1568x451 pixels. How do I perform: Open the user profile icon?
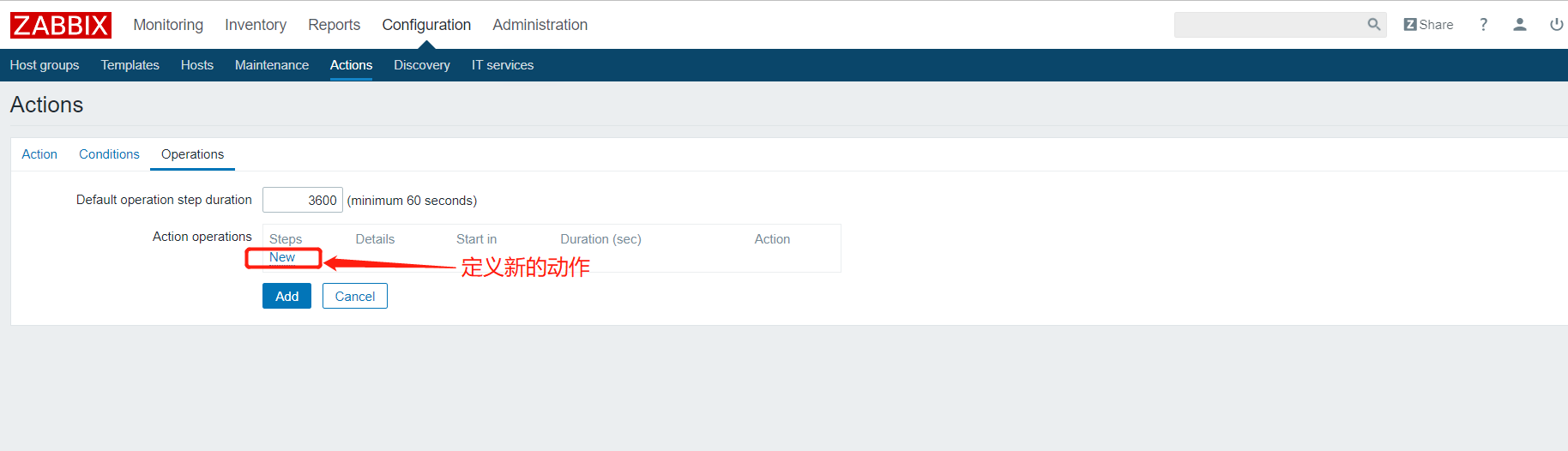[1519, 25]
